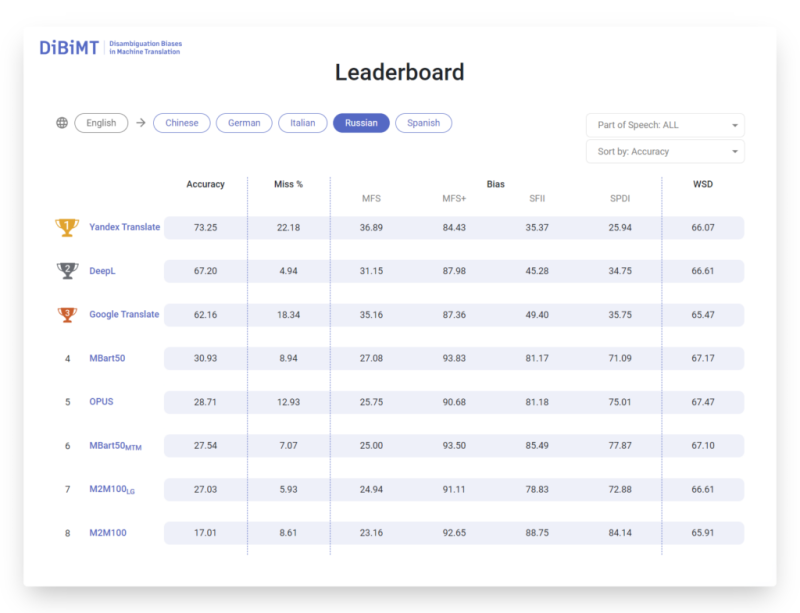Pick Spanish as the target language
This screenshot has width=800, height=613.
pos(424,123)
